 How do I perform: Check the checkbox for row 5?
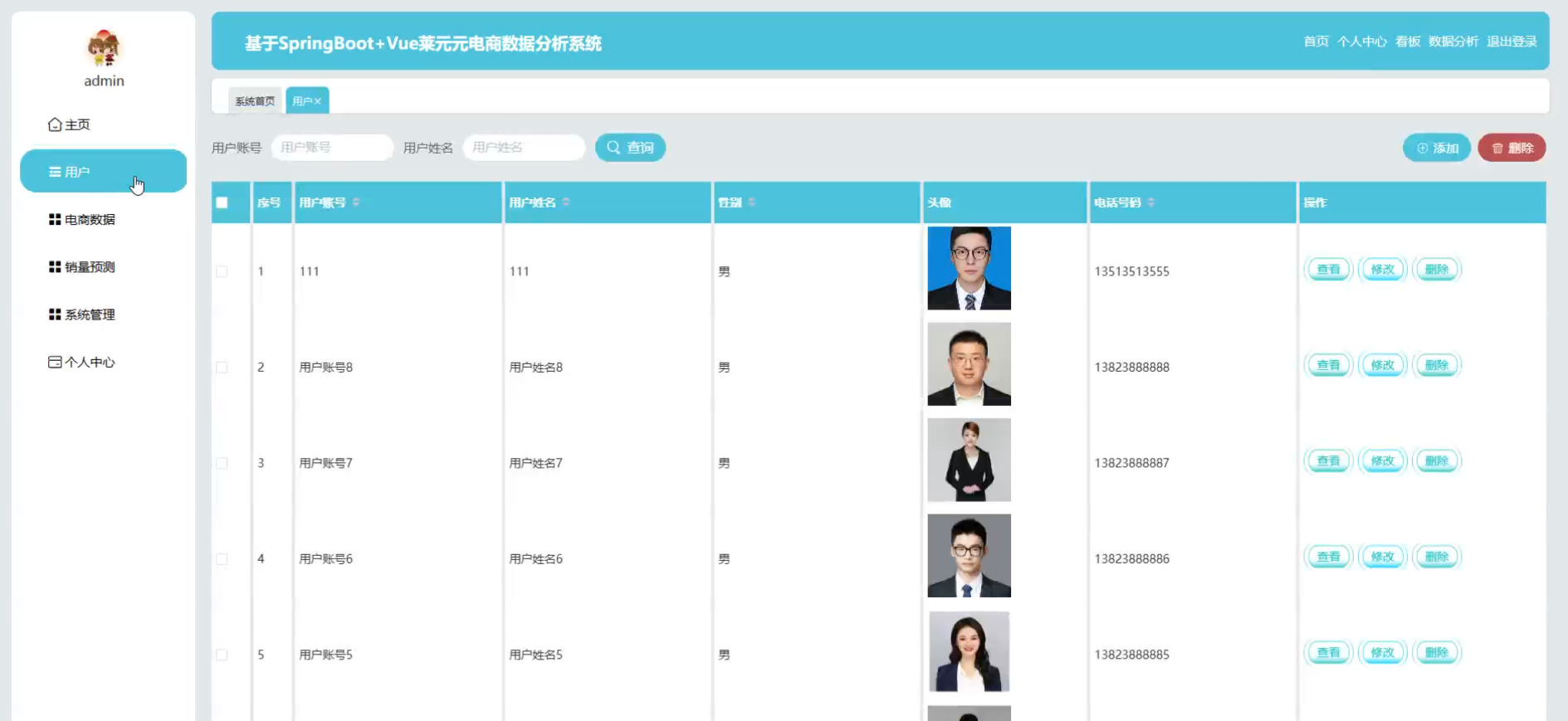(x=222, y=655)
